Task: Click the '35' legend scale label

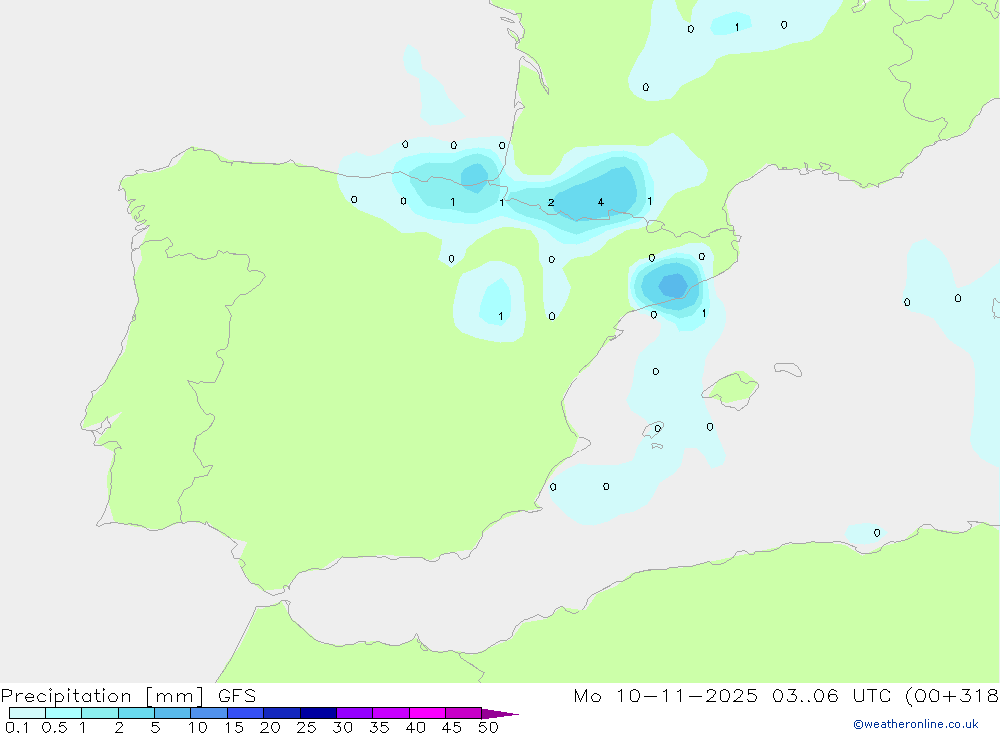Action: 379,727
